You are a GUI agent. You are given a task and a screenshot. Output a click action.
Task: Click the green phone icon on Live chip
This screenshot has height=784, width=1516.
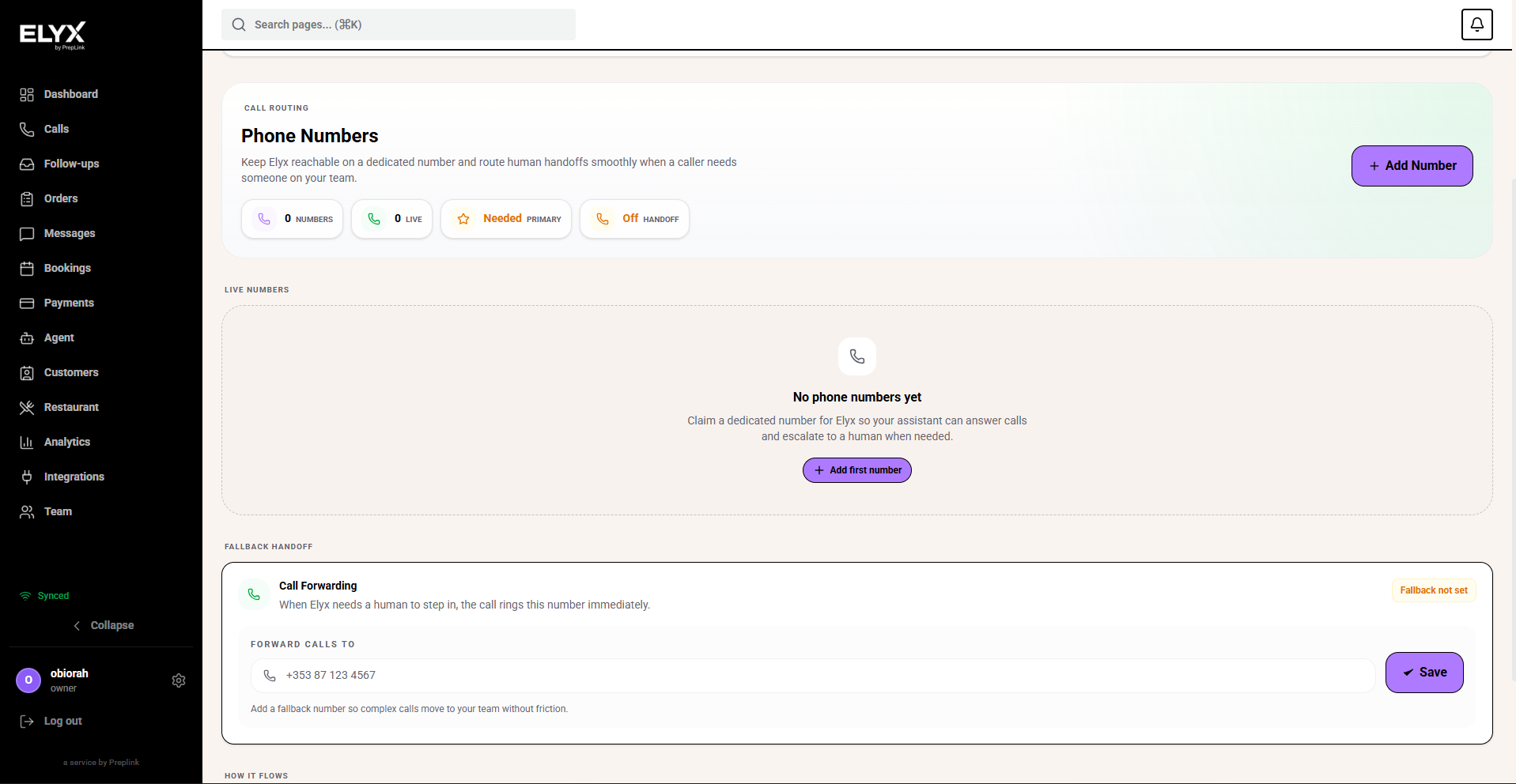(374, 219)
